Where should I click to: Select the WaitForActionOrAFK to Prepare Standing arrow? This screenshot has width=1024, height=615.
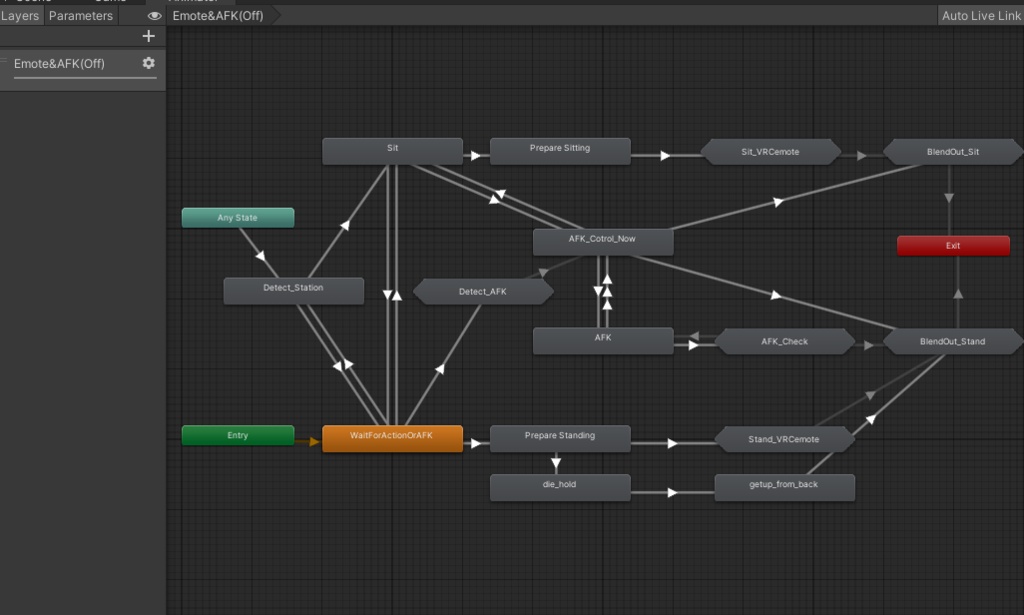click(475, 443)
